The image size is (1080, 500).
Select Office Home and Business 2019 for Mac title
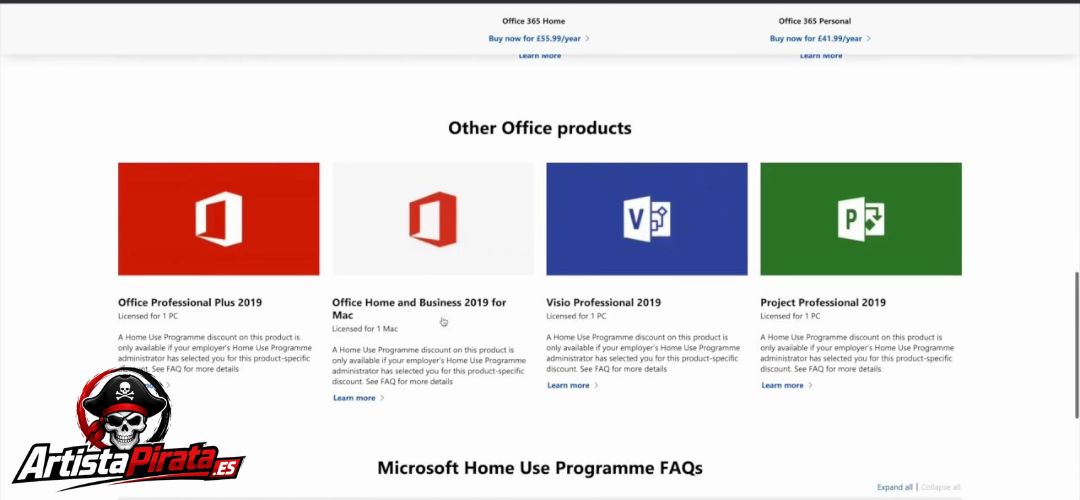[419, 309]
